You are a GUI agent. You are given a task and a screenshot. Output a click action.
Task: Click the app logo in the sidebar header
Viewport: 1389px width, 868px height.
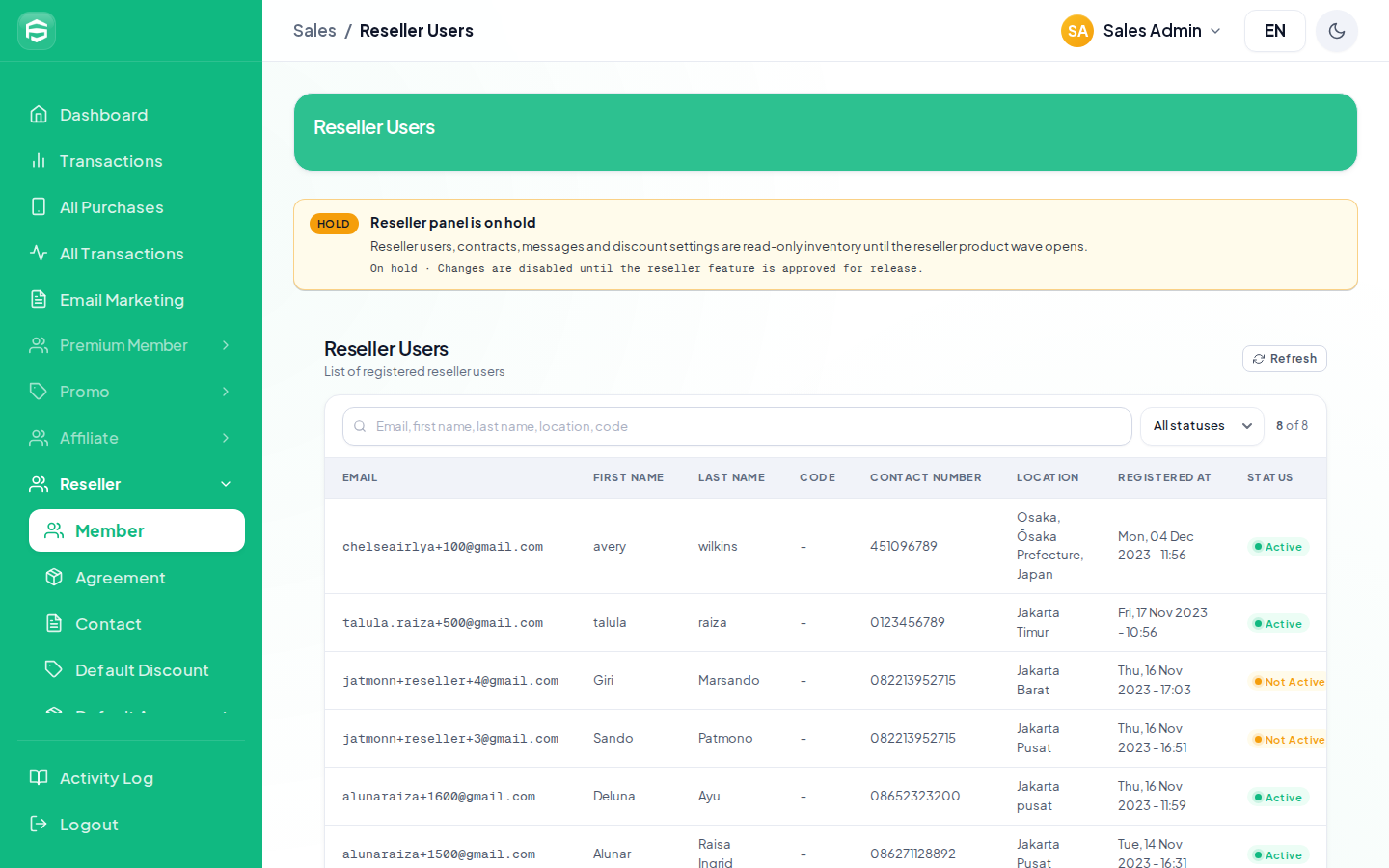coord(37,31)
